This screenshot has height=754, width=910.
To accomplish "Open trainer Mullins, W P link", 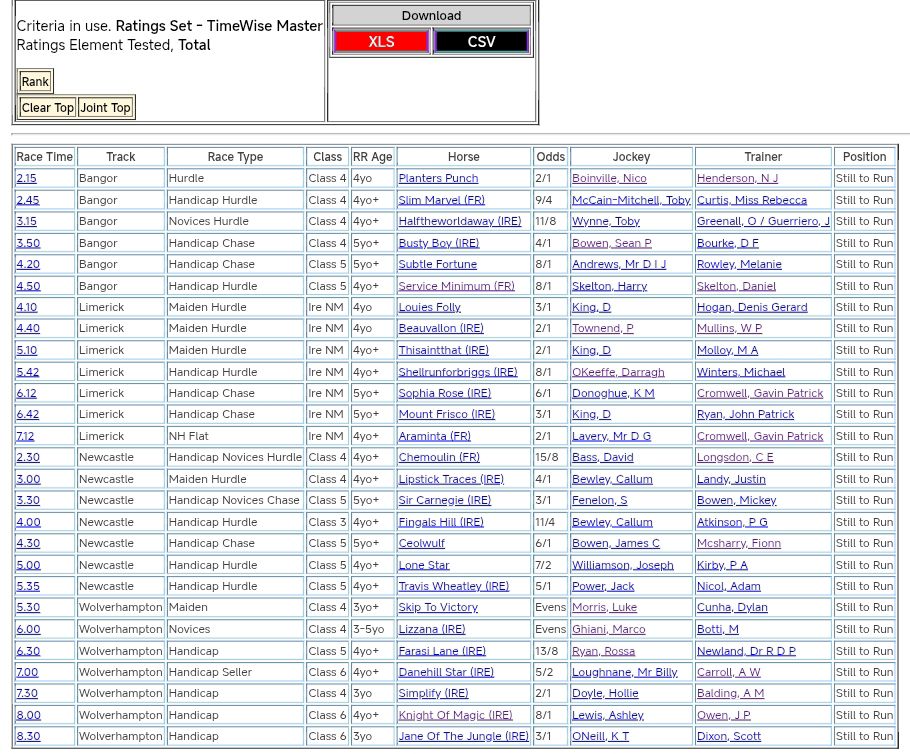I will point(729,329).
